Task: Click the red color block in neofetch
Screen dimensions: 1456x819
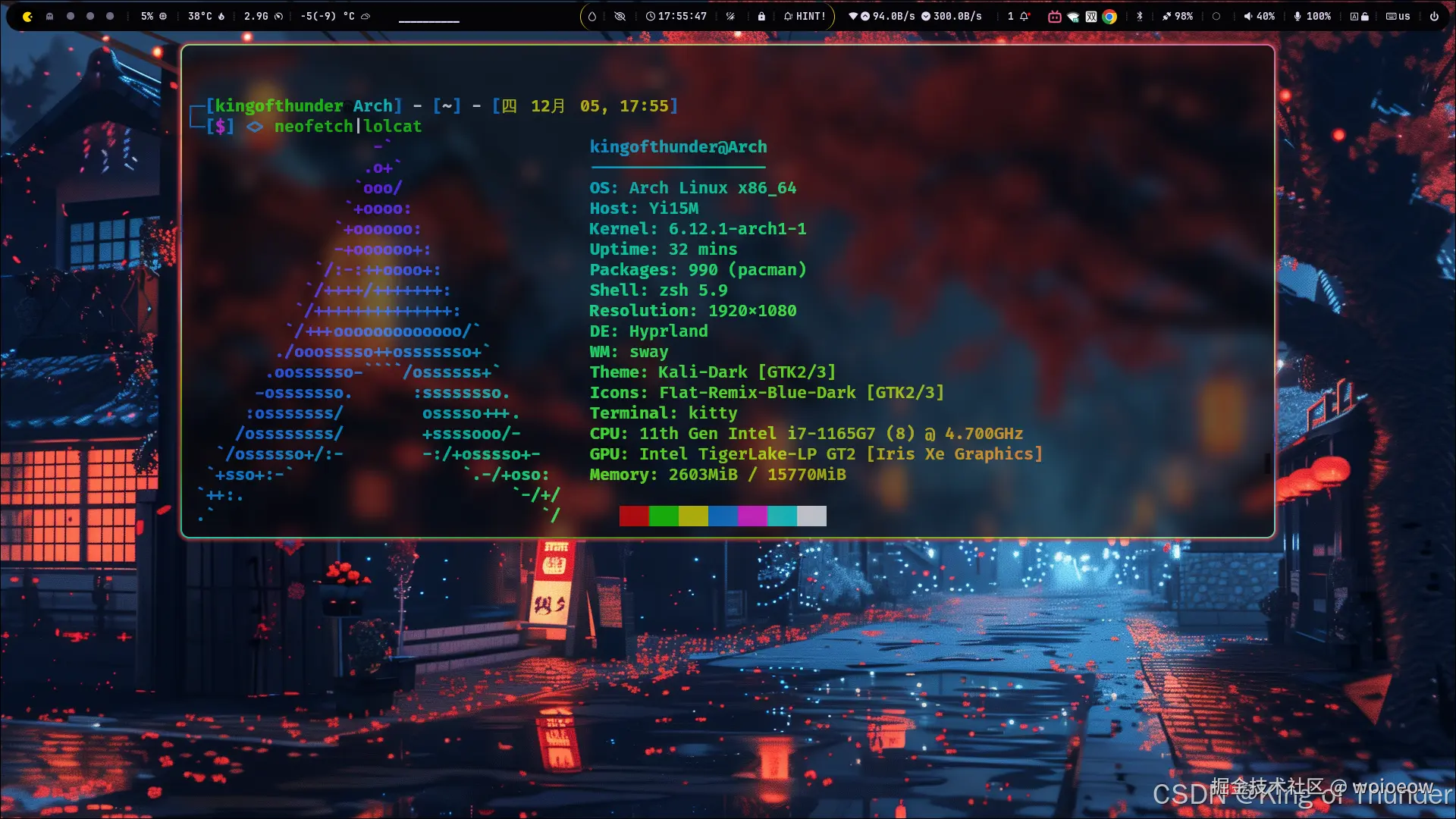Action: (634, 516)
